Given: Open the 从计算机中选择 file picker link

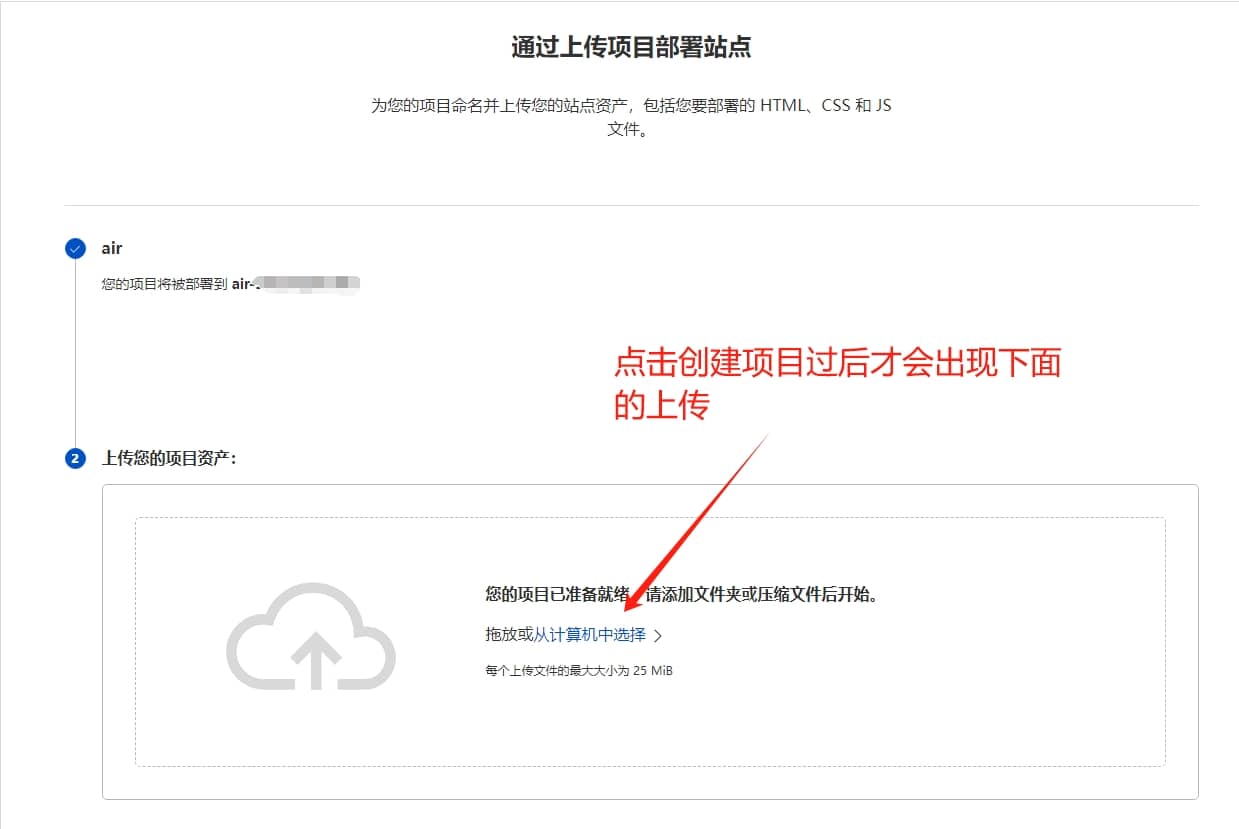Looking at the screenshot, I should [x=590, y=635].
